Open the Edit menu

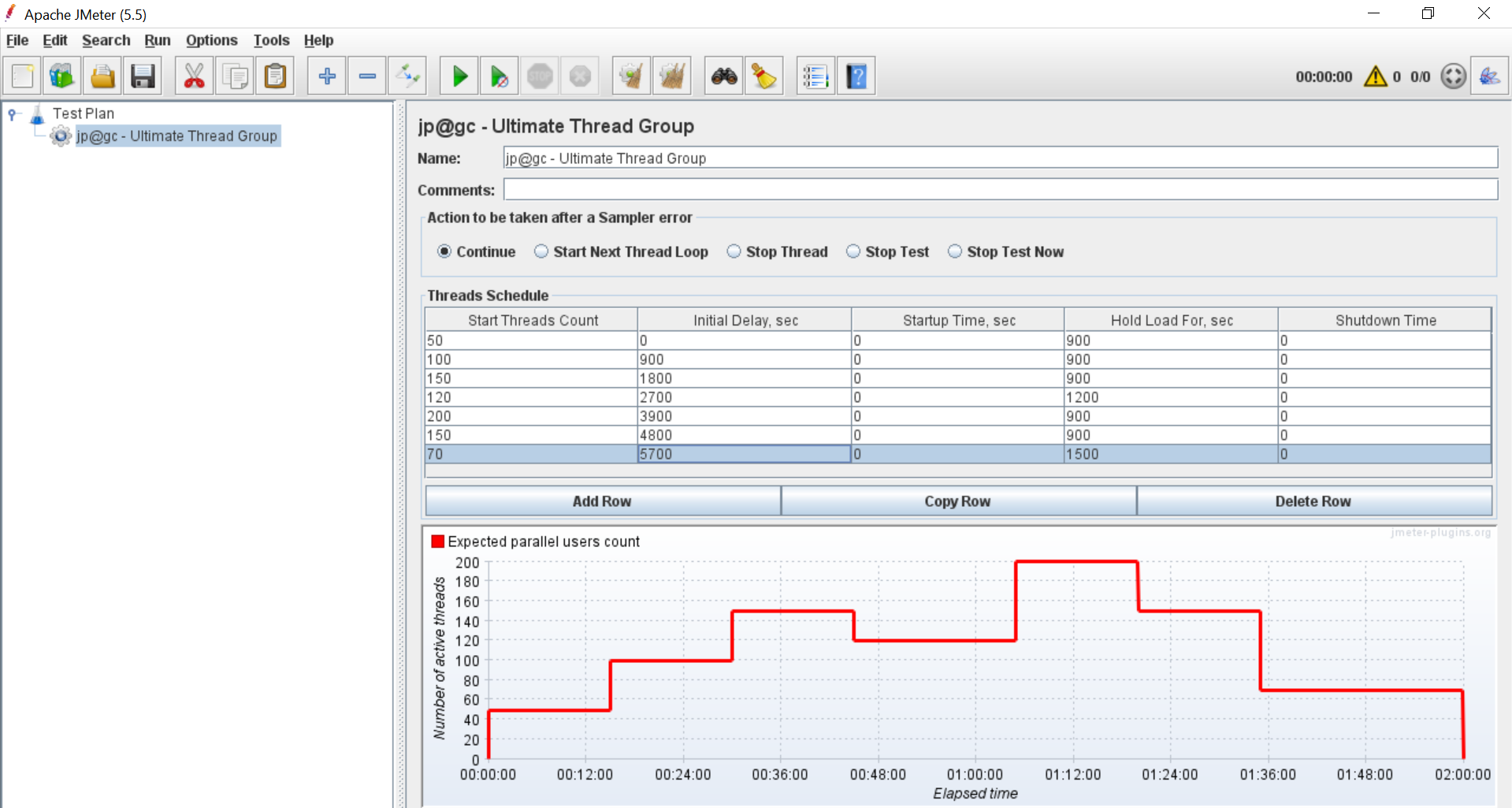tap(55, 40)
